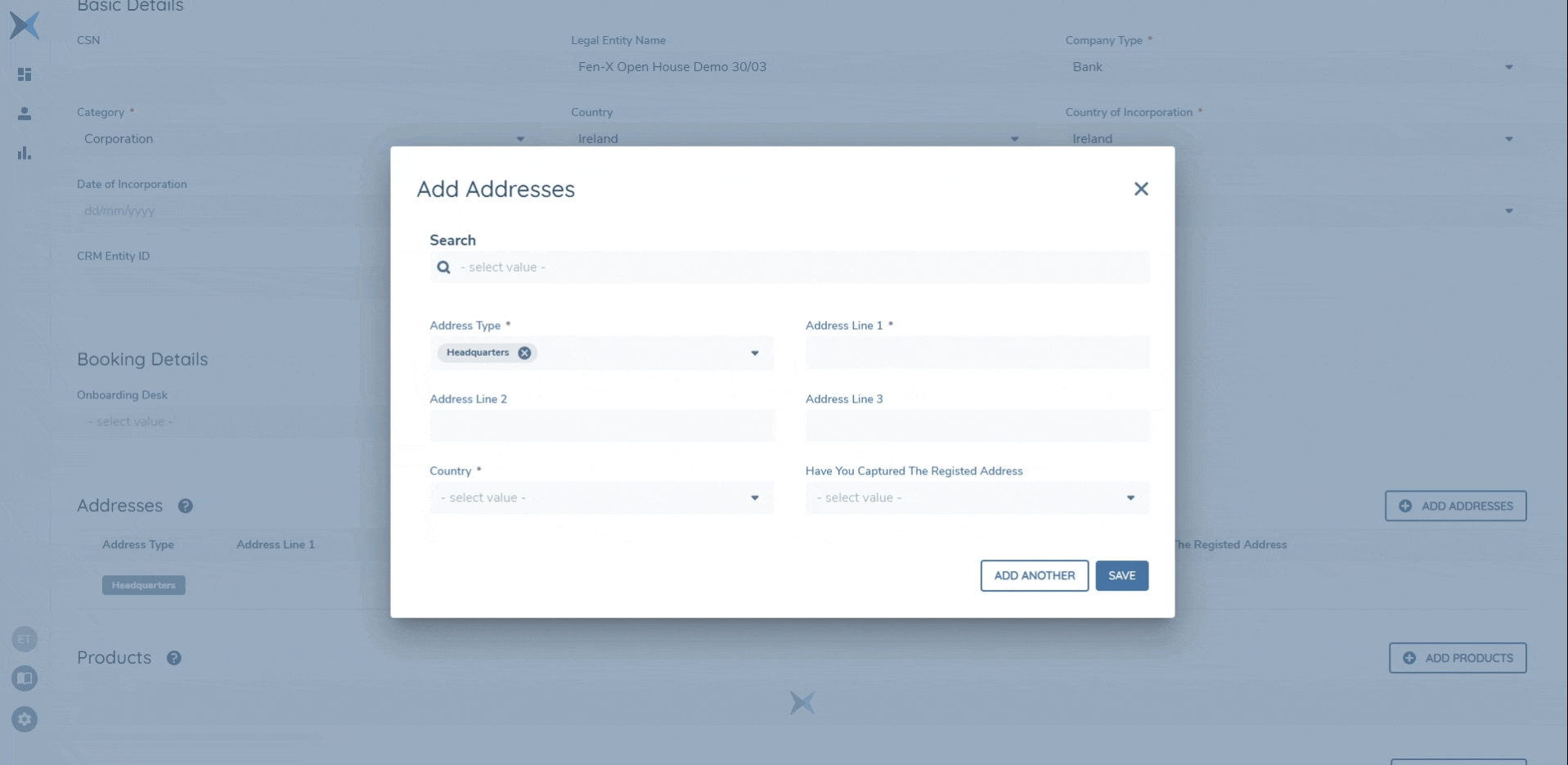This screenshot has width=1568, height=765.
Task: Click the help icon beside Products heading
Action: (x=174, y=658)
